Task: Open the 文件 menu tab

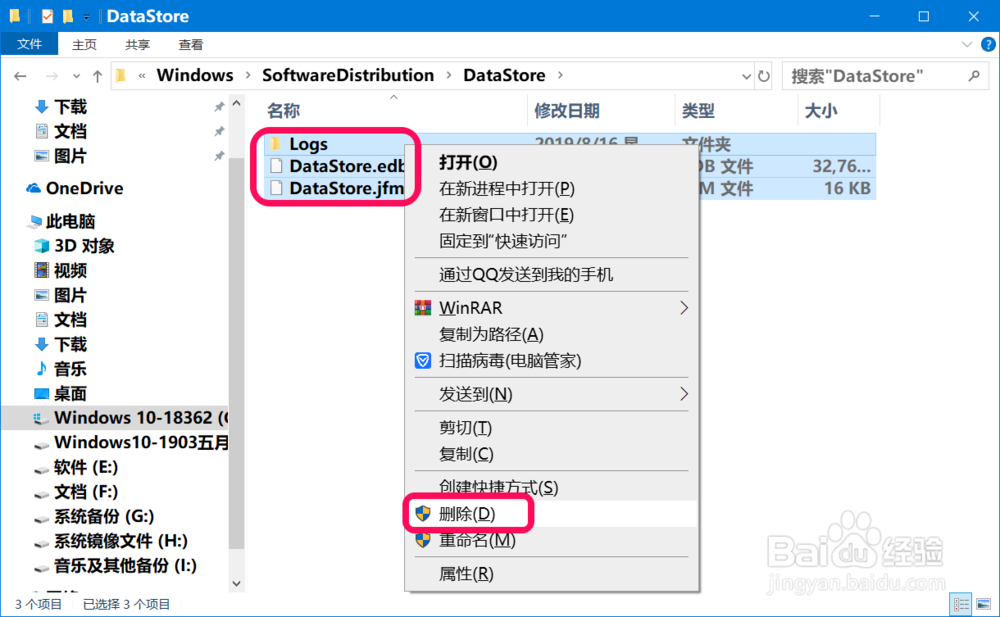Action: click(x=29, y=45)
